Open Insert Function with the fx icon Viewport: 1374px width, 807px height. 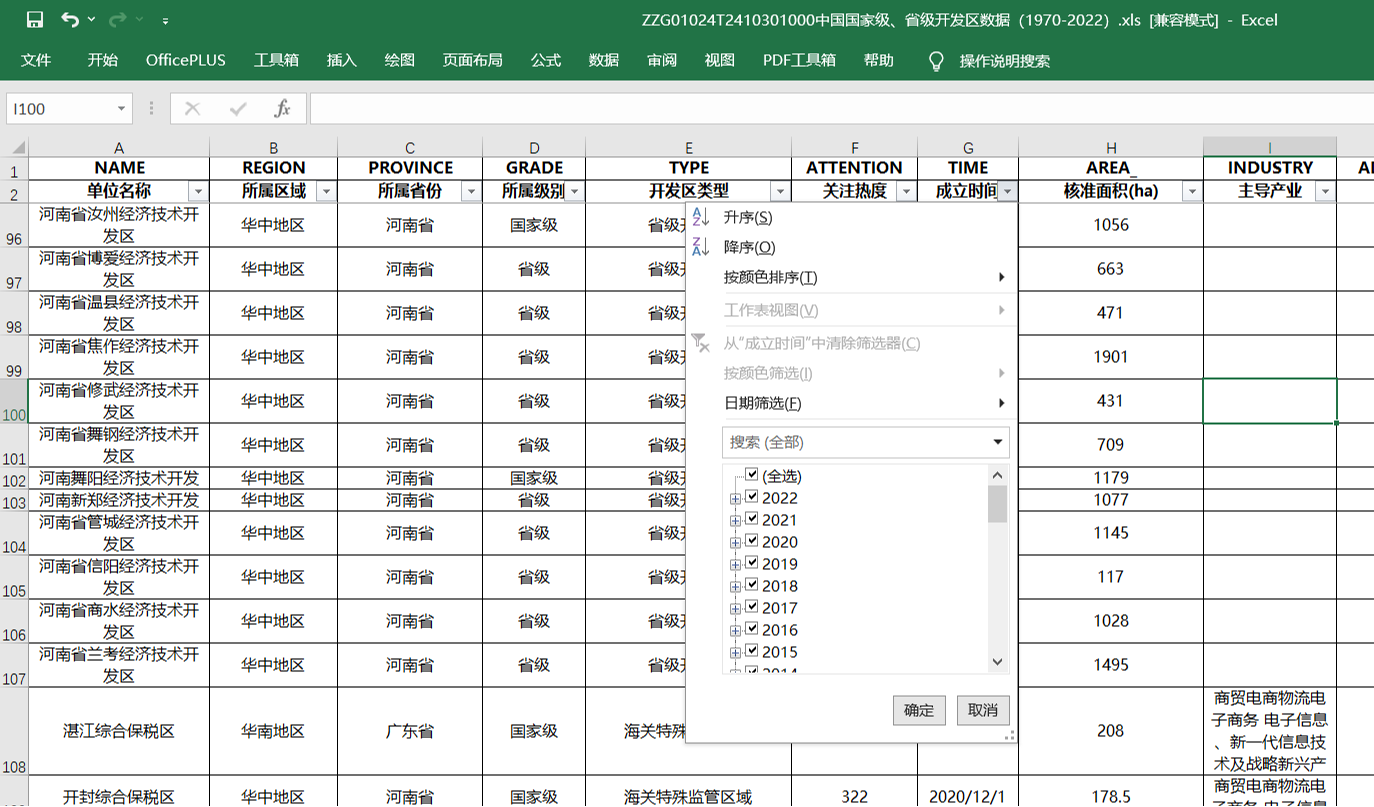pyautogui.click(x=282, y=109)
